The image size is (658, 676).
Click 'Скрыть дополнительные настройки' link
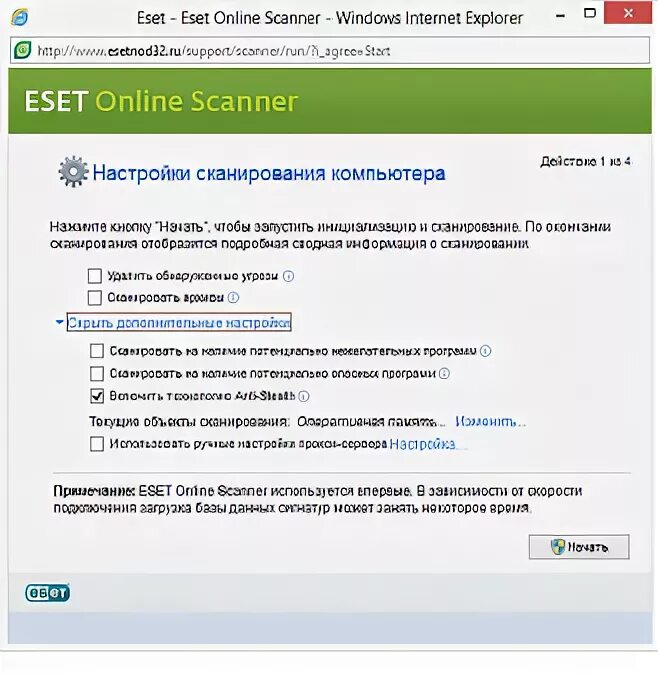(179, 322)
